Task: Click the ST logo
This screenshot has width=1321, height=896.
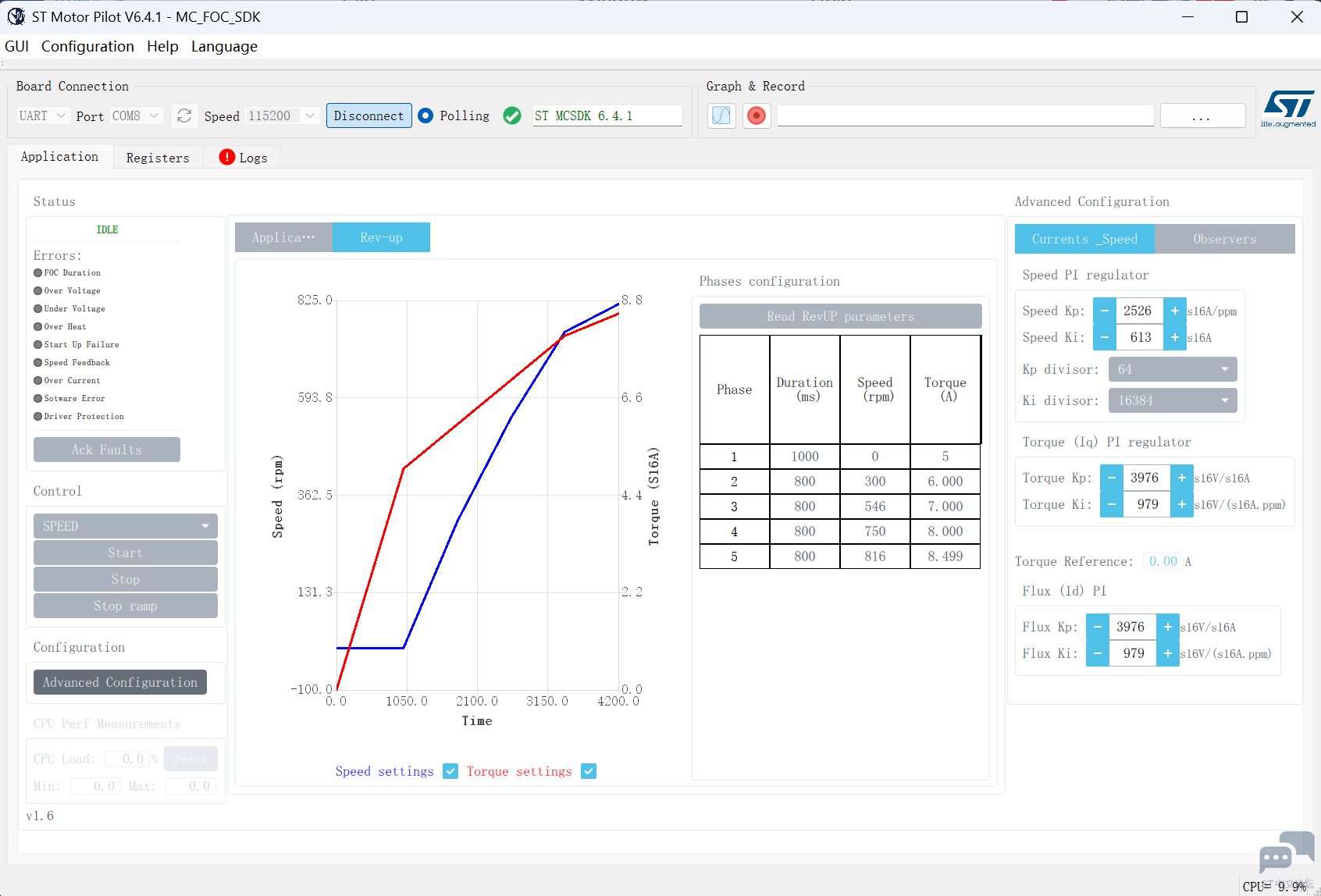Action: (x=1287, y=107)
